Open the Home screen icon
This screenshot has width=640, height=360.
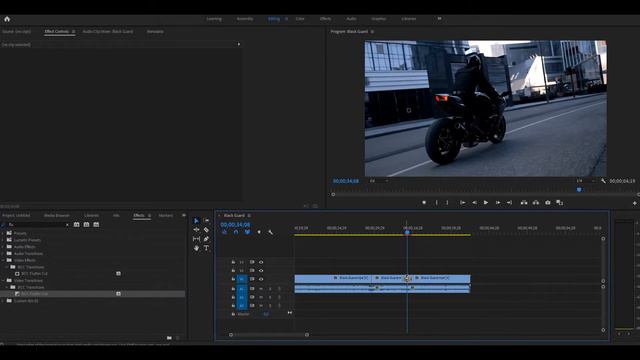coord(7,19)
